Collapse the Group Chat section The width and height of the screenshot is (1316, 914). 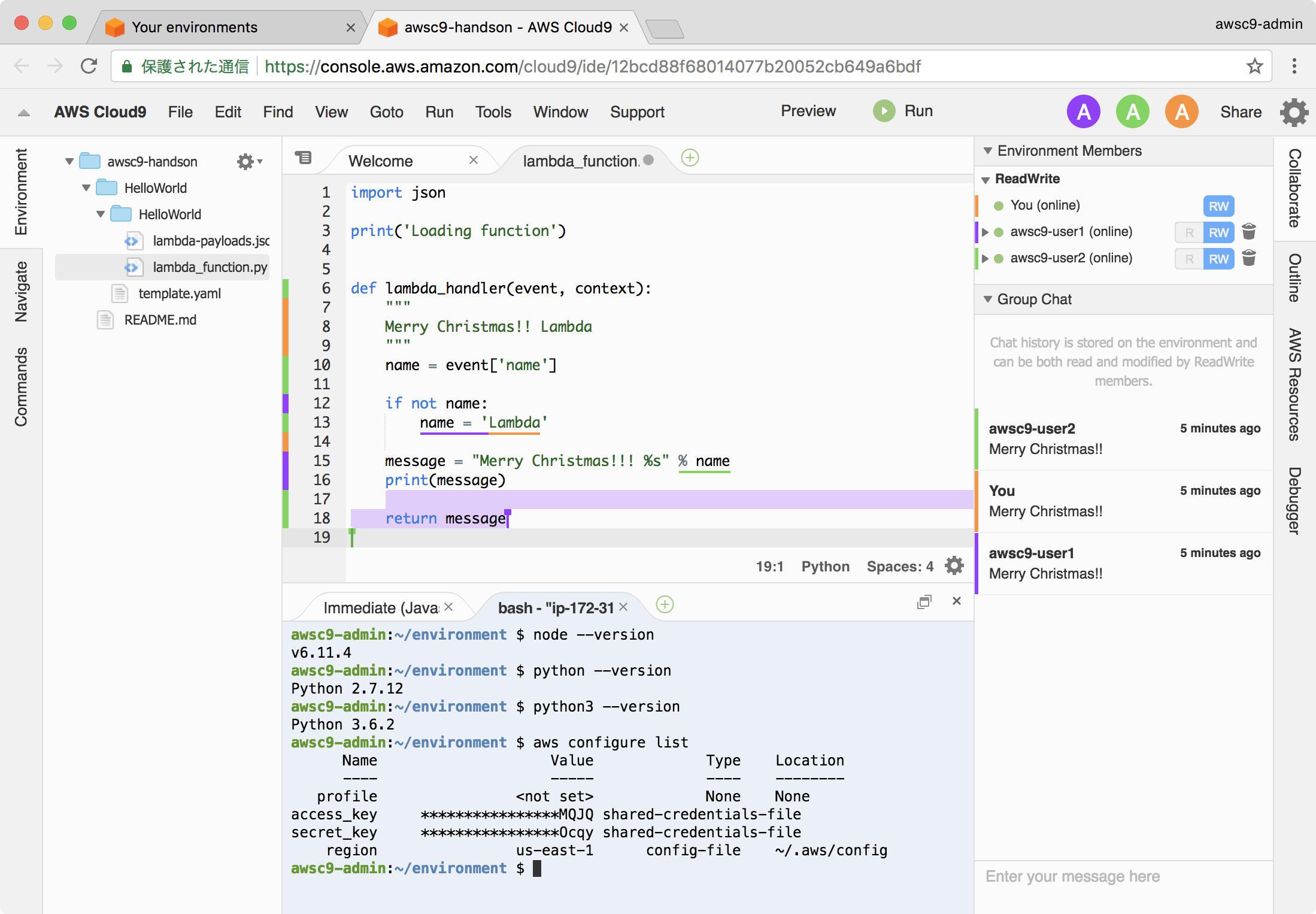coord(988,299)
